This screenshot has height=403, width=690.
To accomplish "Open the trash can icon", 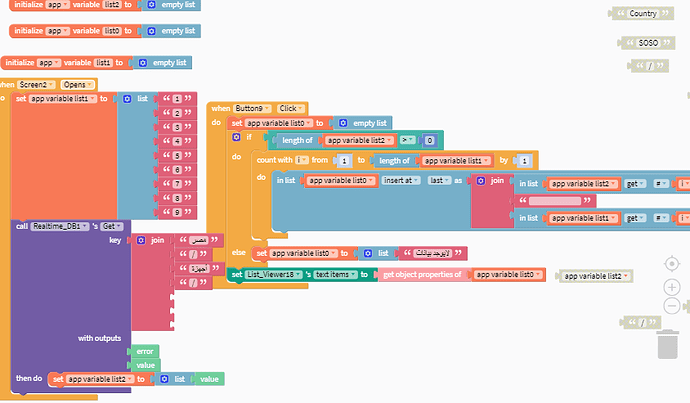I will pos(668,345).
